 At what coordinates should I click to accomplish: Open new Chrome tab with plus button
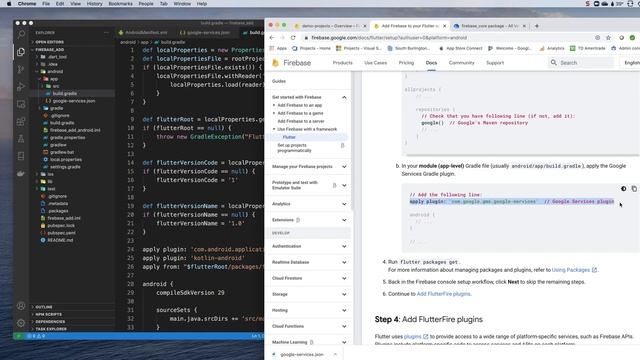tap(537, 26)
